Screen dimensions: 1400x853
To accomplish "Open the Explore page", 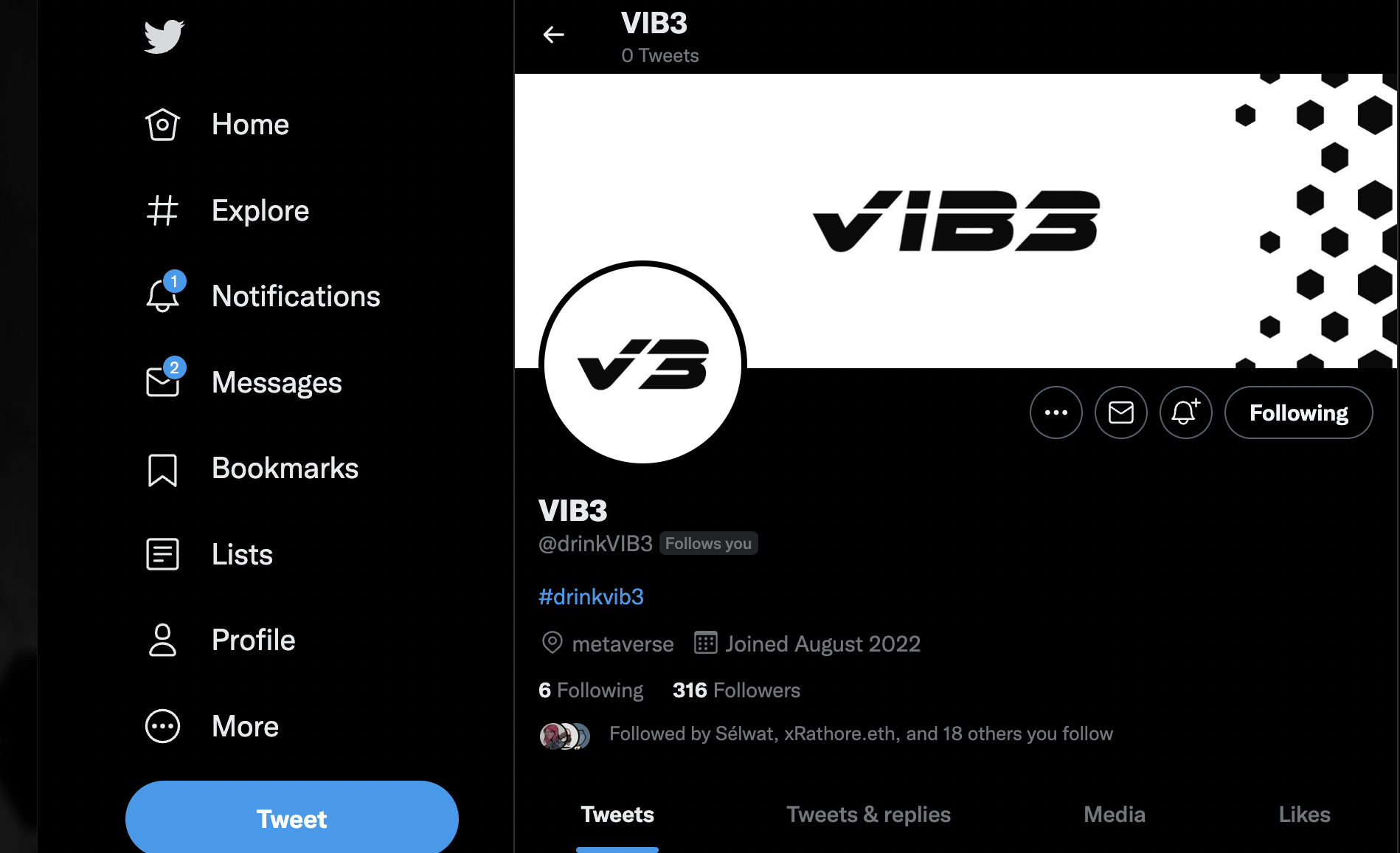I will 260,210.
